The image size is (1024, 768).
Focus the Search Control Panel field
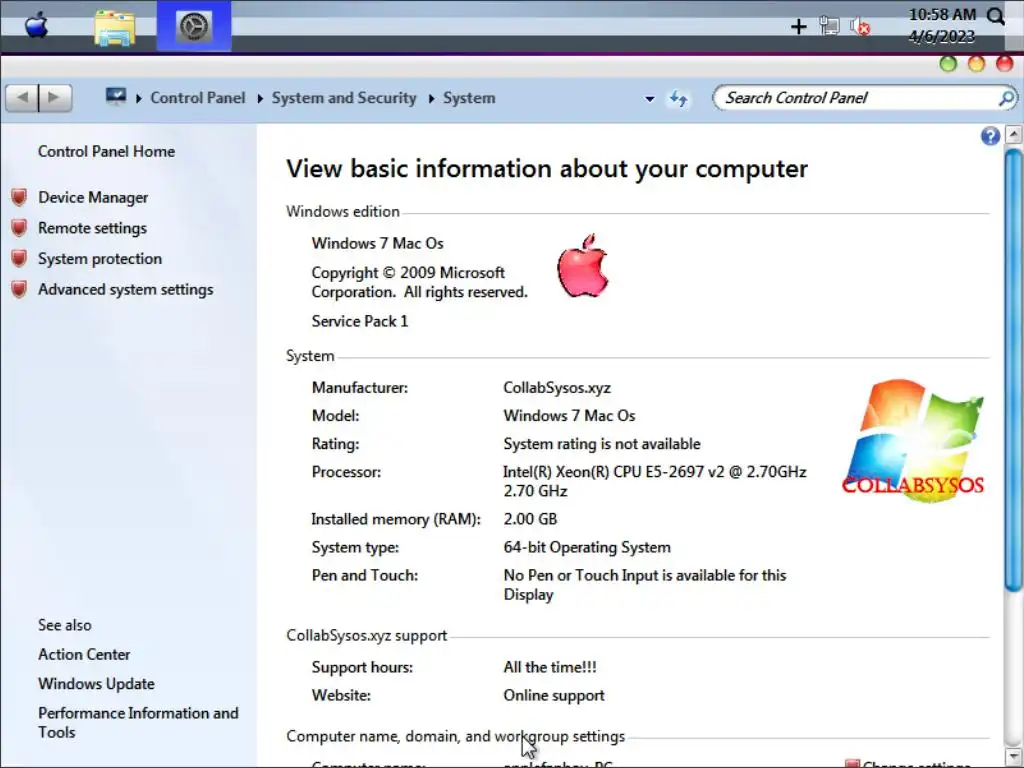pyautogui.click(x=864, y=98)
